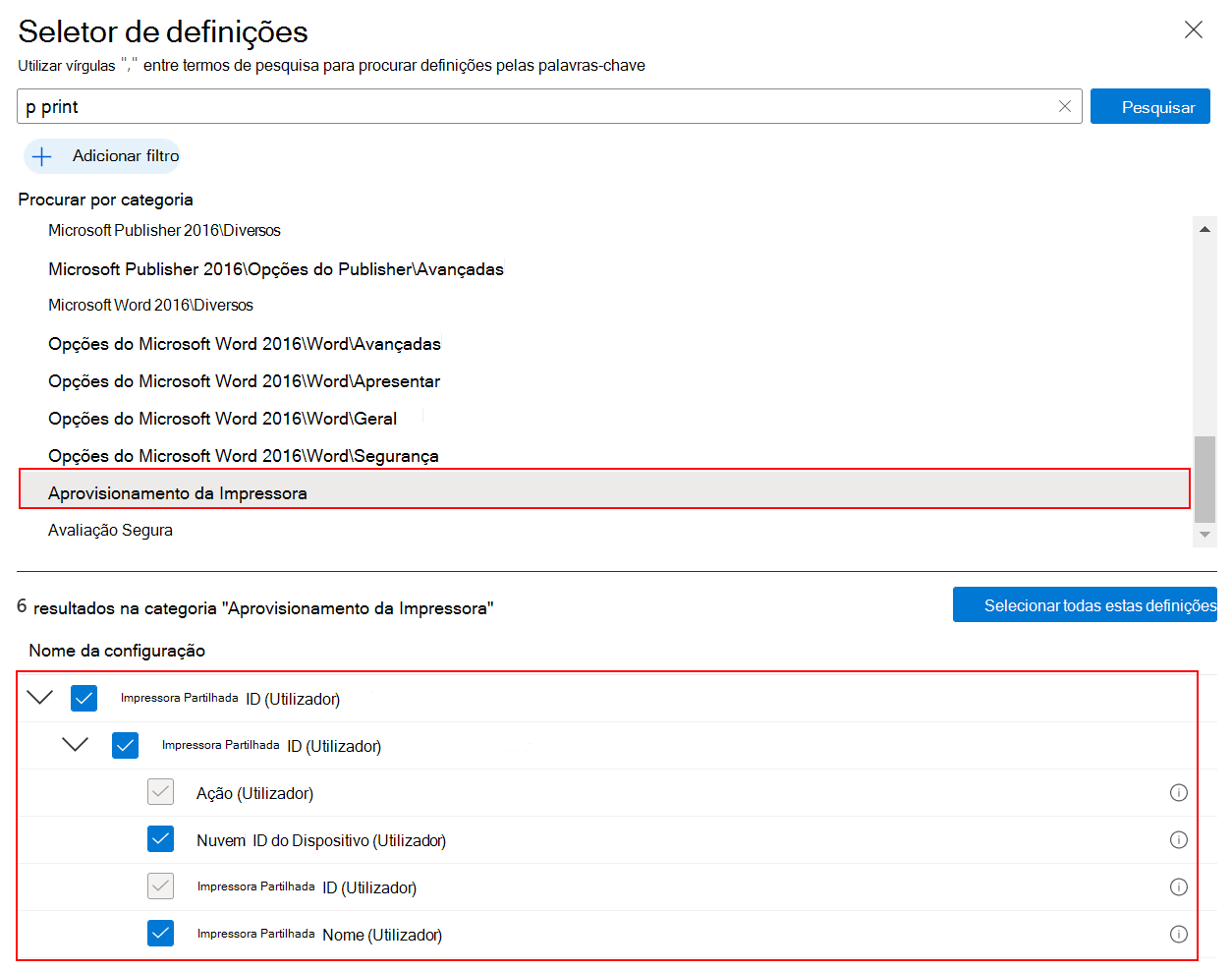Screen dimensions: 1232x971
Task: Open Opções do Microsoft Word 2016\Word\Apresentar
Action: point(244,381)
